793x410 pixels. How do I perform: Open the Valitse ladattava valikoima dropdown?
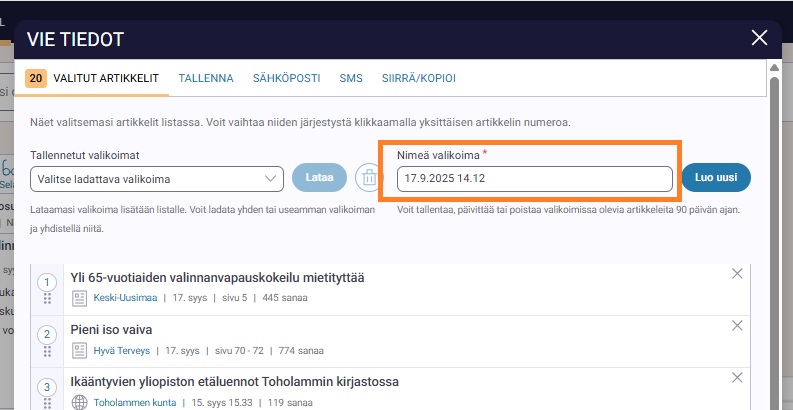click(157, 179)
